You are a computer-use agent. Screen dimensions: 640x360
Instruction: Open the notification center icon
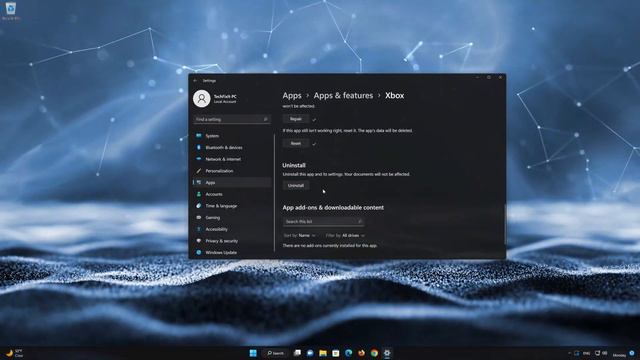(632, 353)
